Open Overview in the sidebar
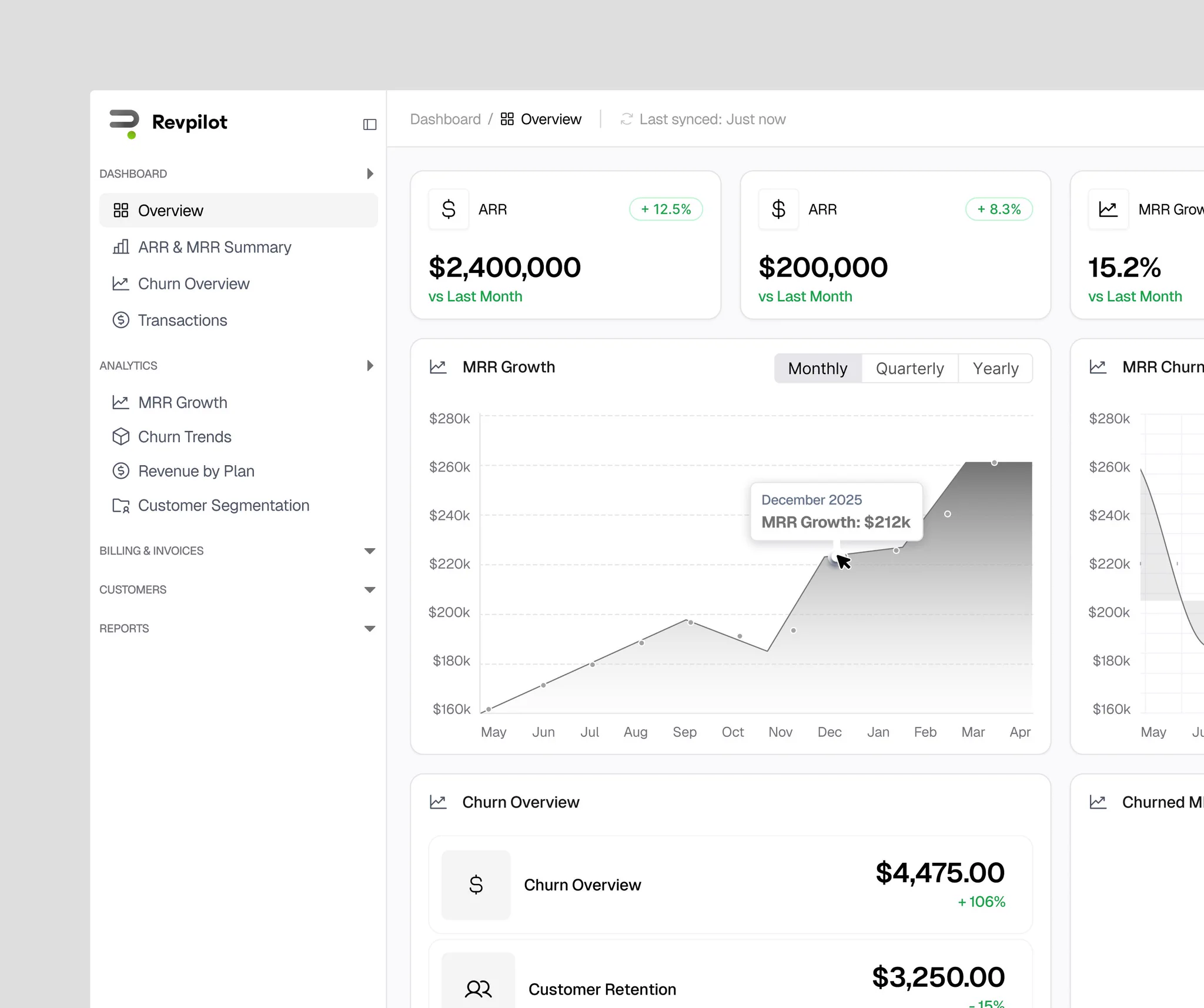The height and width of the screenshot is (1008, 1204). click(238, 210)
